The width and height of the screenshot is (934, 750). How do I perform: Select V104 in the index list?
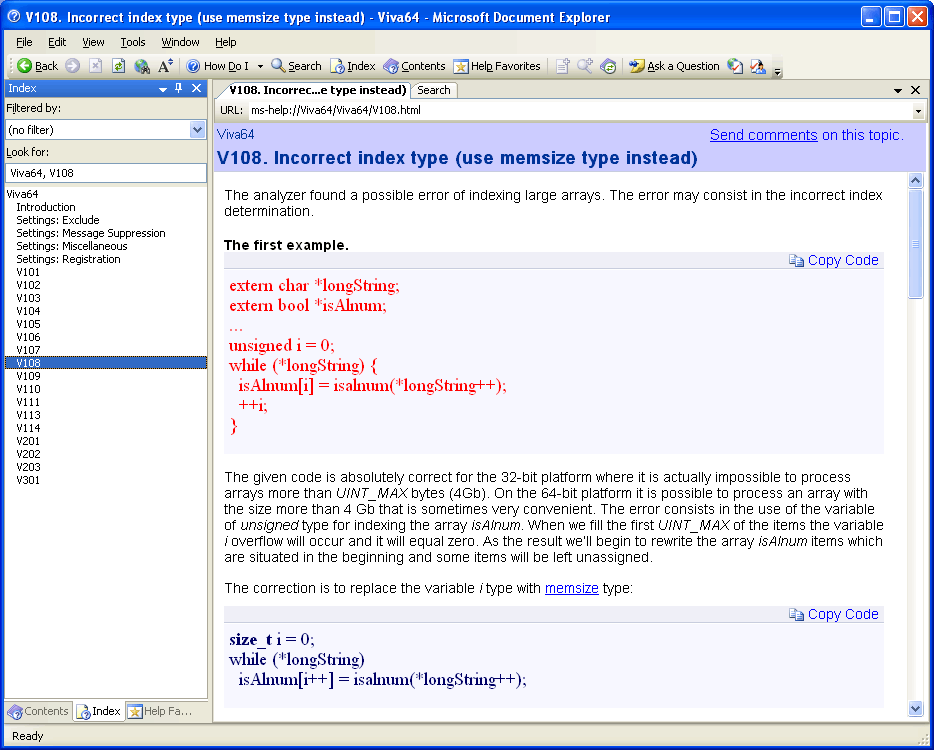(29, 312)
